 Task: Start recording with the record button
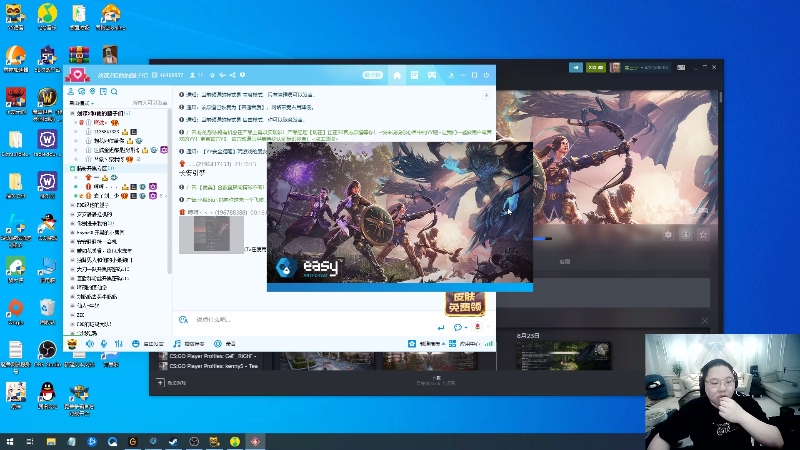coord(225,344)
